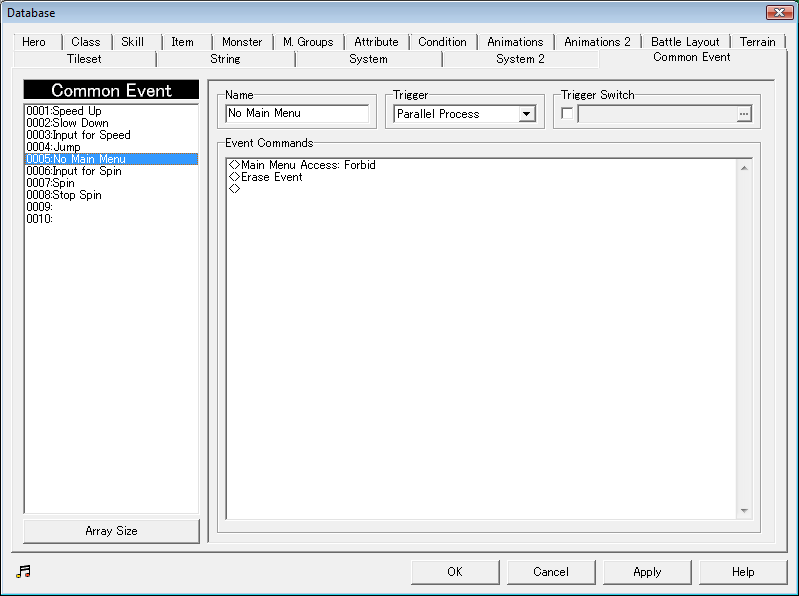799x596 pixels.
Task: Switch to the Monster tab
Action: tap(242, 42)
